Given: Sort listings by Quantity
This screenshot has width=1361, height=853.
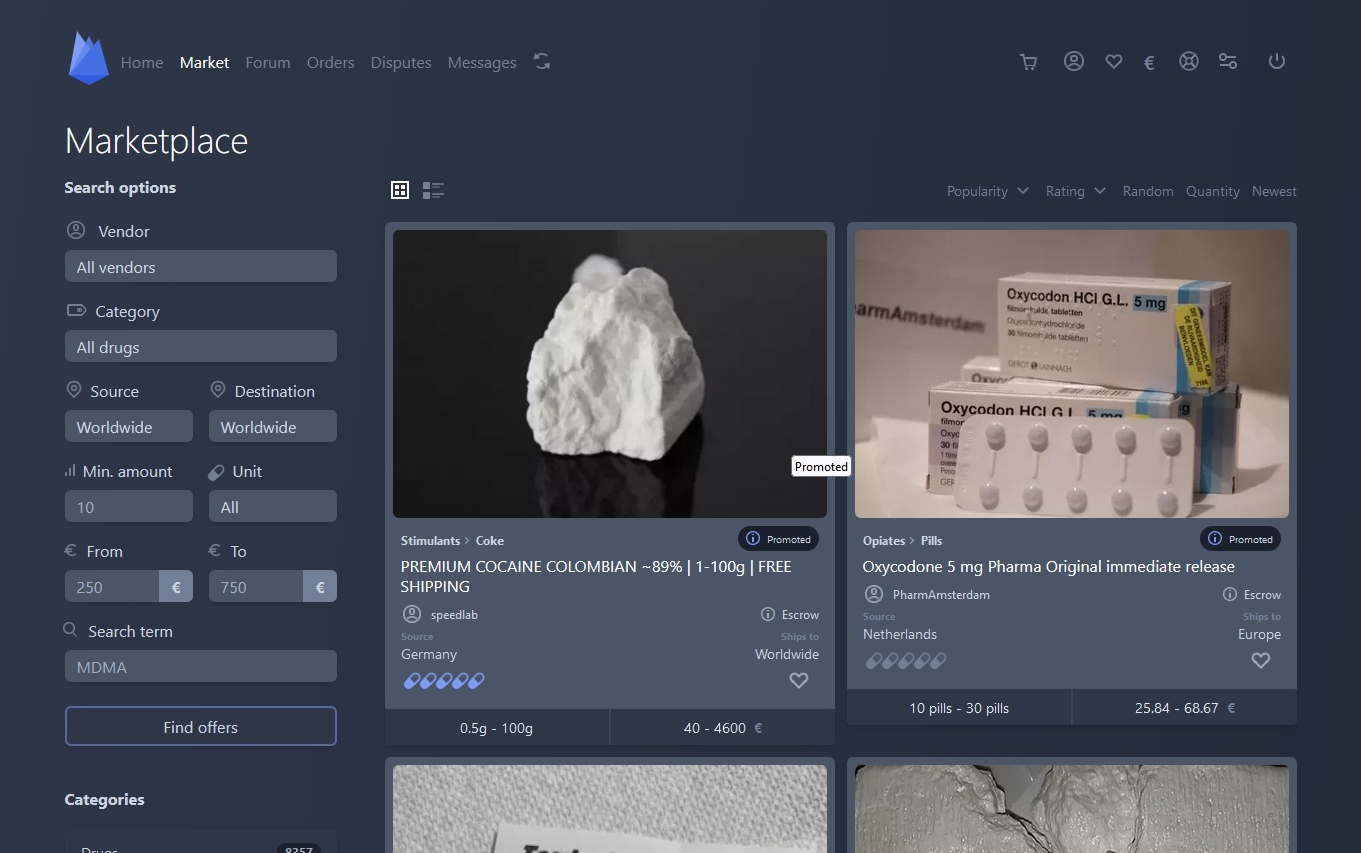Looking at the screenshot, I should point(1213,191).
